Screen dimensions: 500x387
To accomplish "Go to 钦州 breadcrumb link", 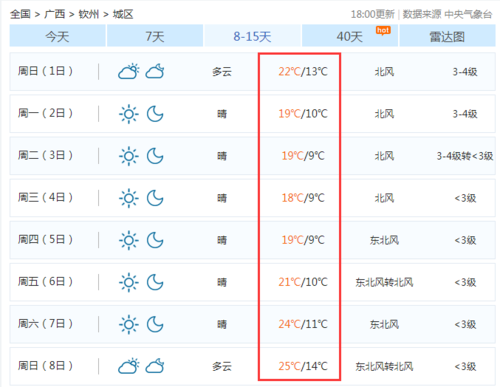I will pyautogui.click(x=89, y=14).
